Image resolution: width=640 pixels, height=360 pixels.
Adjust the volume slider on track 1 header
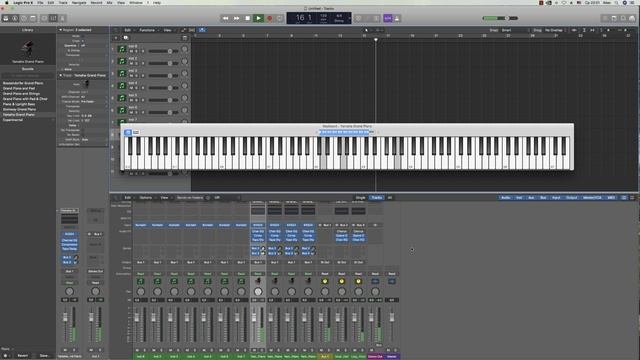click(163, 51)
